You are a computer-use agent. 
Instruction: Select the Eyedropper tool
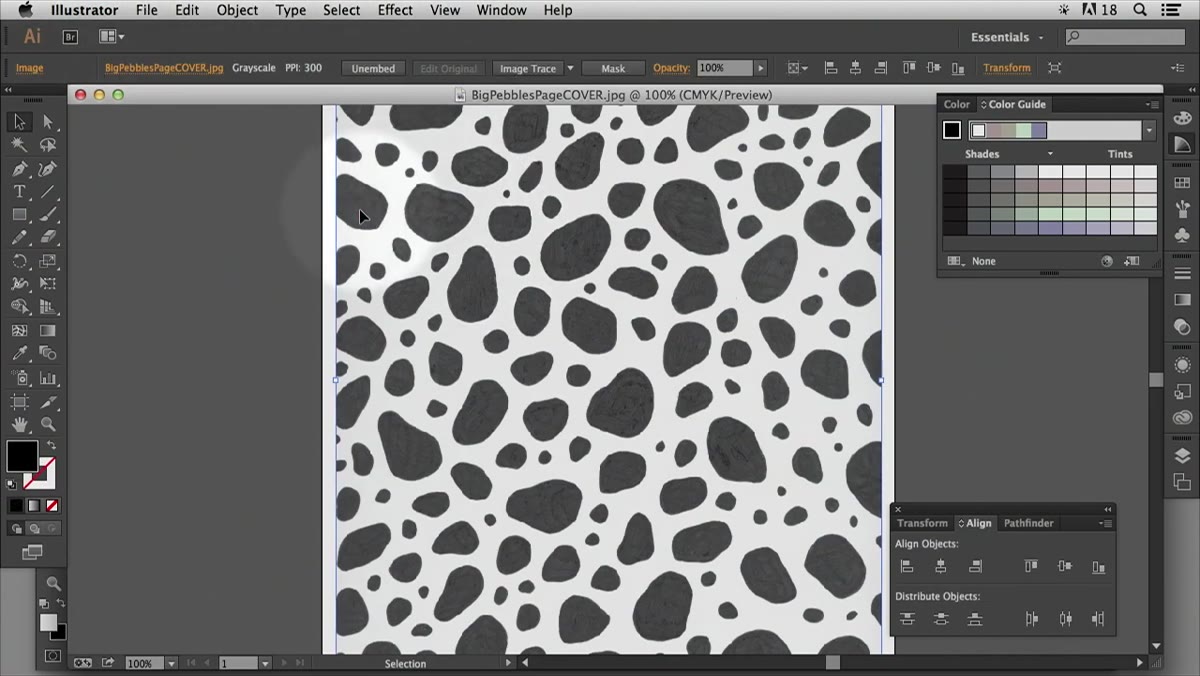(x=19, y=353)
